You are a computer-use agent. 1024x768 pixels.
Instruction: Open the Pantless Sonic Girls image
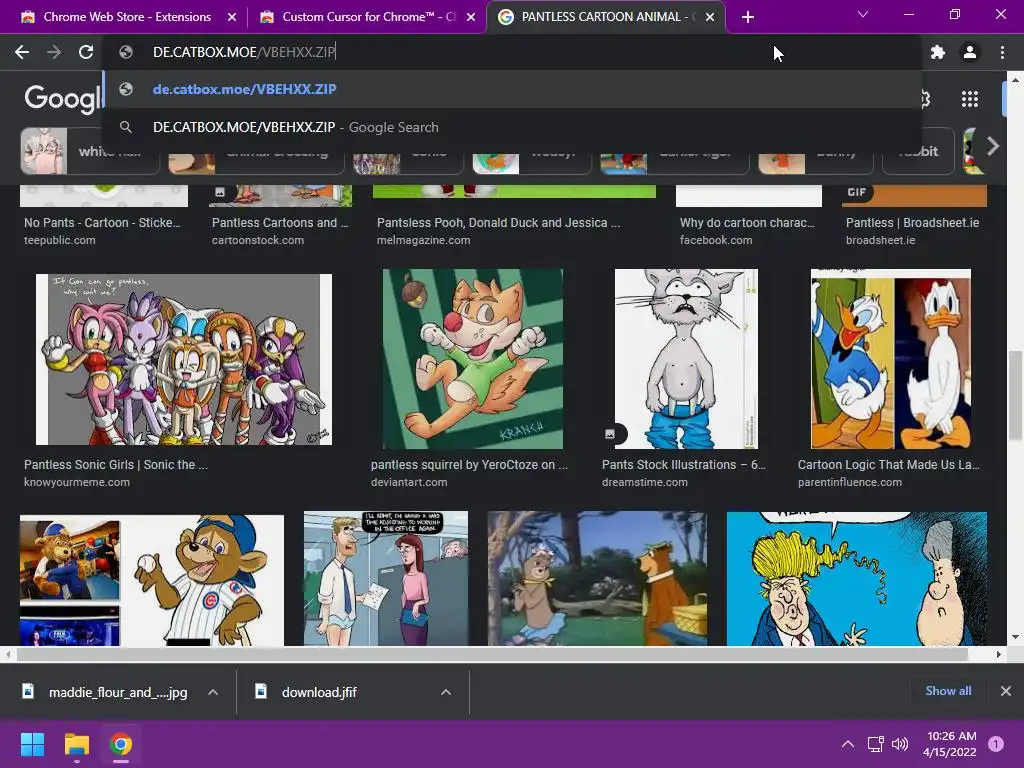[184, 359]
